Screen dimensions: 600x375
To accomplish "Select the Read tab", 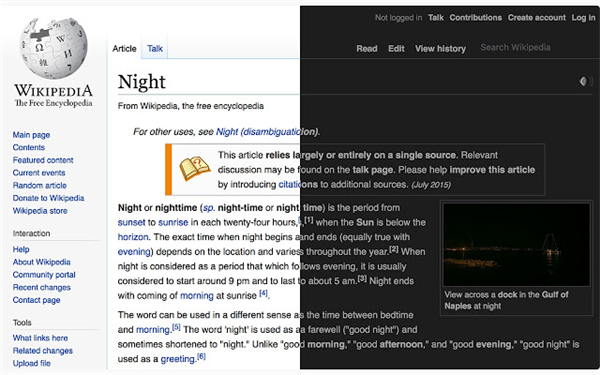I will [367, 49].
